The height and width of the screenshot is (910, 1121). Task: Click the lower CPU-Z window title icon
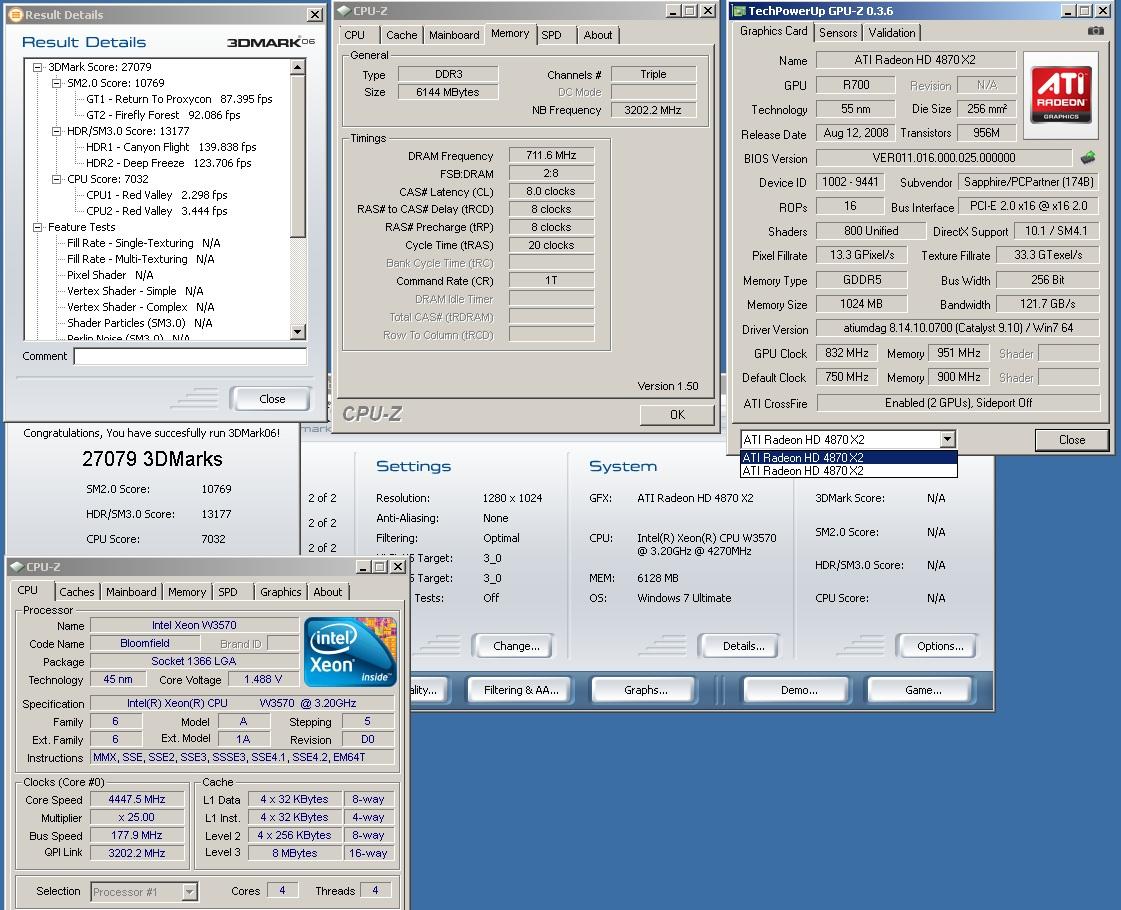pyautogui.click(x=16, y=567)
